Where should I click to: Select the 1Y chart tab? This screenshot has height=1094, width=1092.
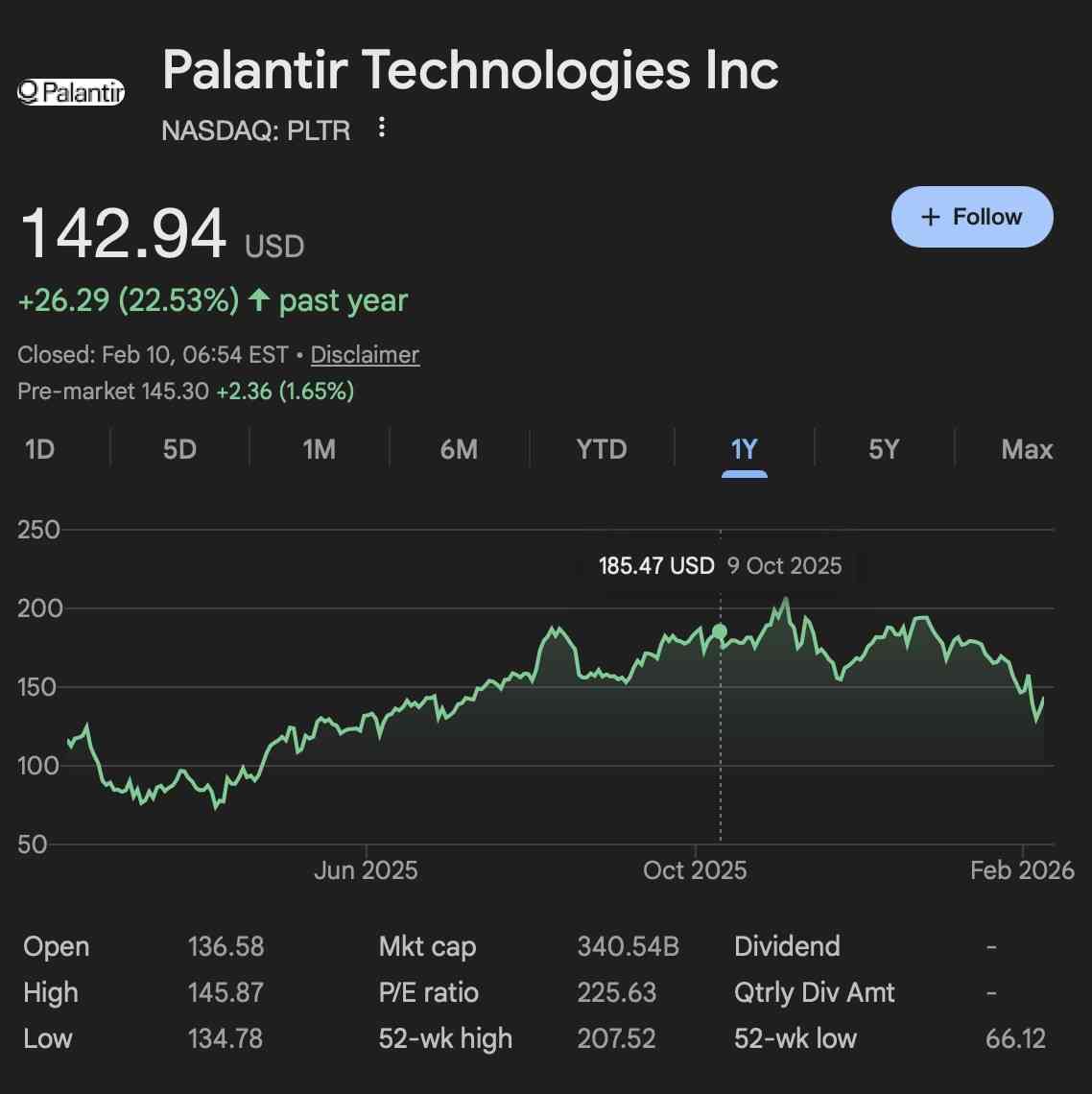click(744, 449)
